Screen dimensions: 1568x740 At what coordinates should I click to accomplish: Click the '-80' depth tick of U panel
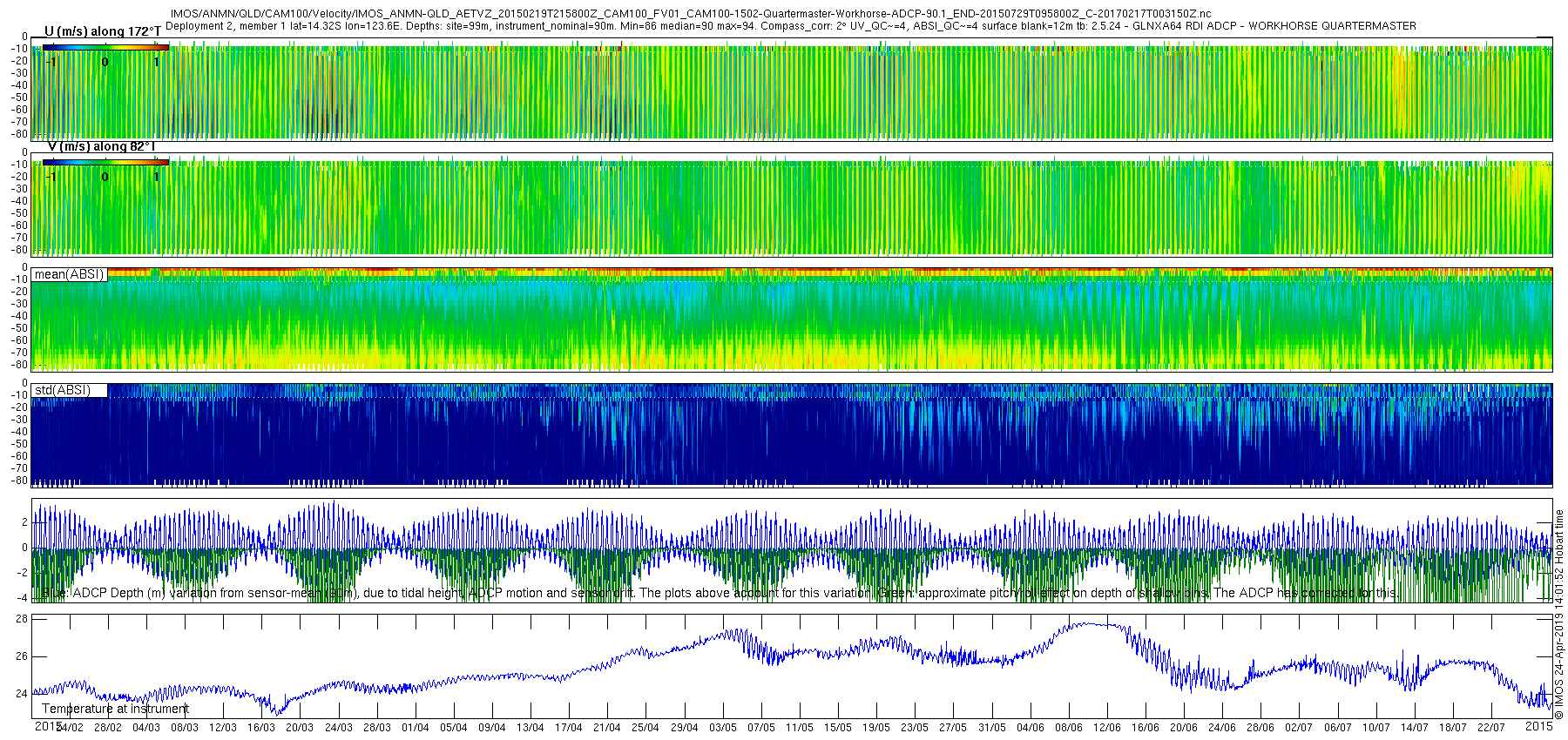pos(19,134)
